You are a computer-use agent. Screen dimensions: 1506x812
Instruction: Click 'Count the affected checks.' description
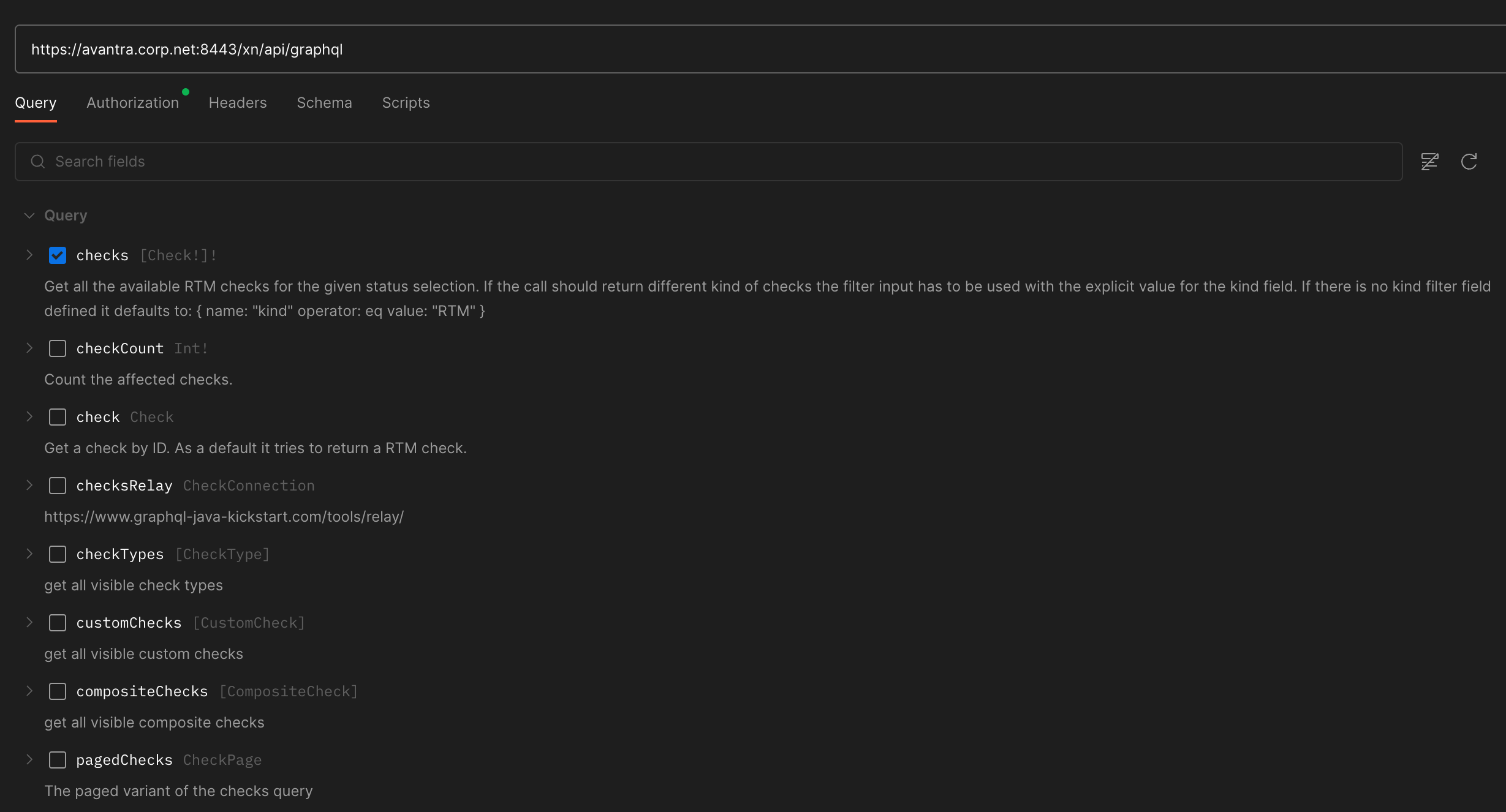click(138, 380)
